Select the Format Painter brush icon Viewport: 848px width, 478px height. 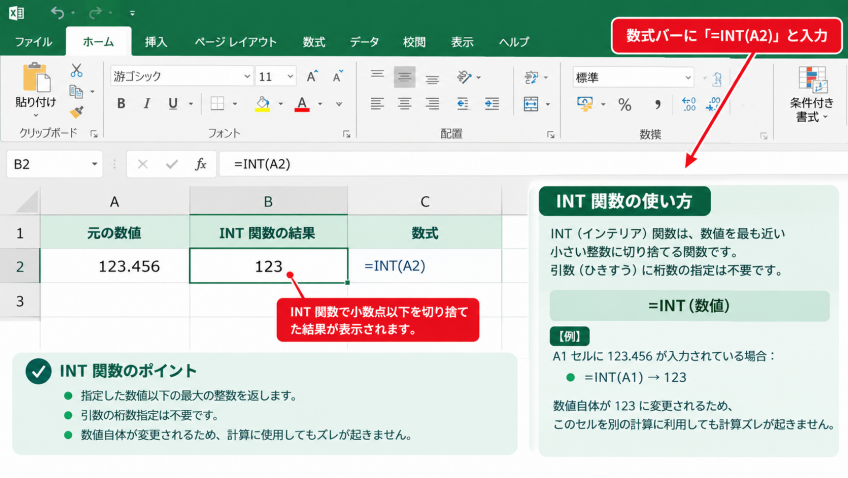(76, 112)
